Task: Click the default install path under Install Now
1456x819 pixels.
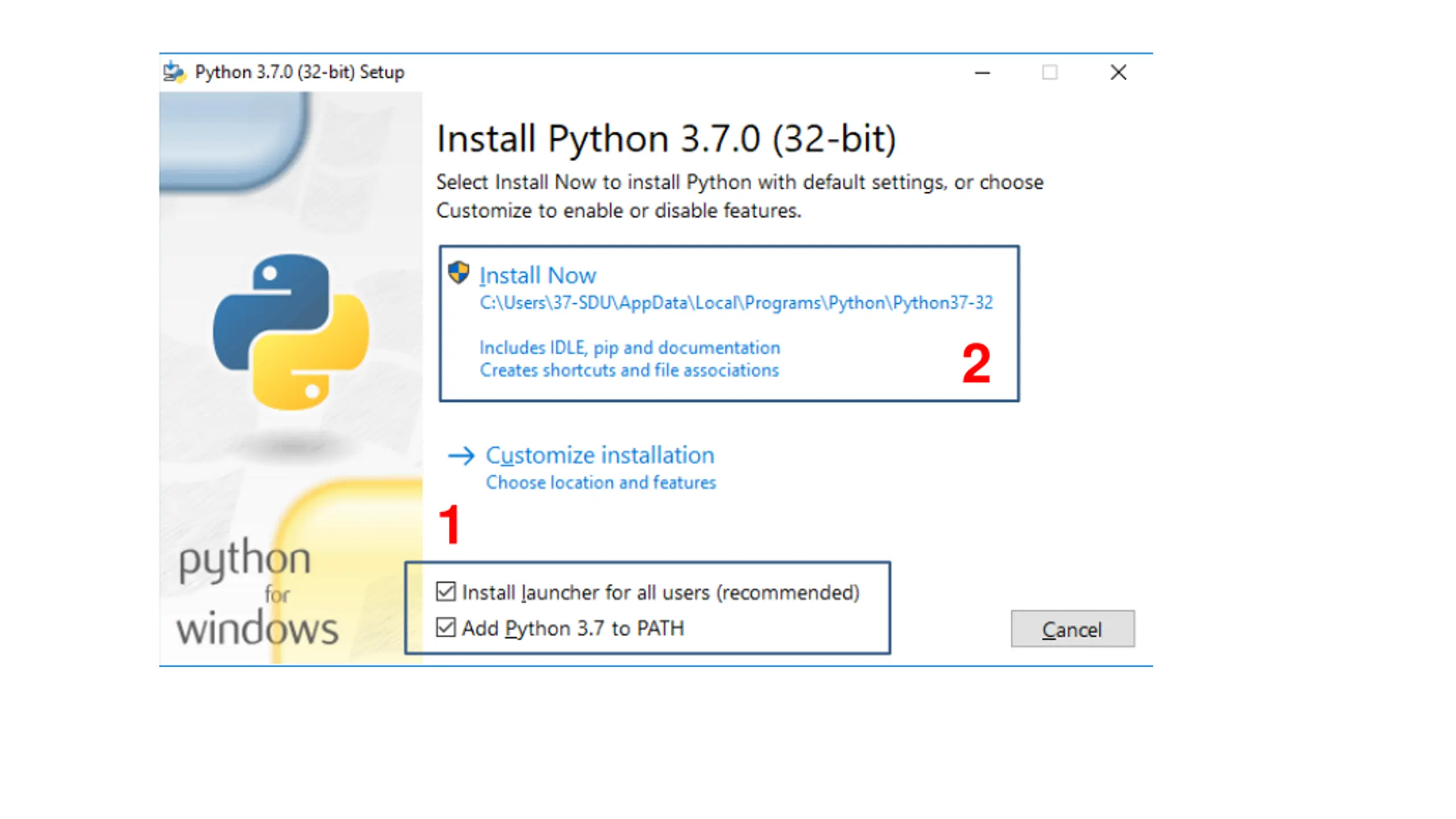Action: (x=736, y=303)
